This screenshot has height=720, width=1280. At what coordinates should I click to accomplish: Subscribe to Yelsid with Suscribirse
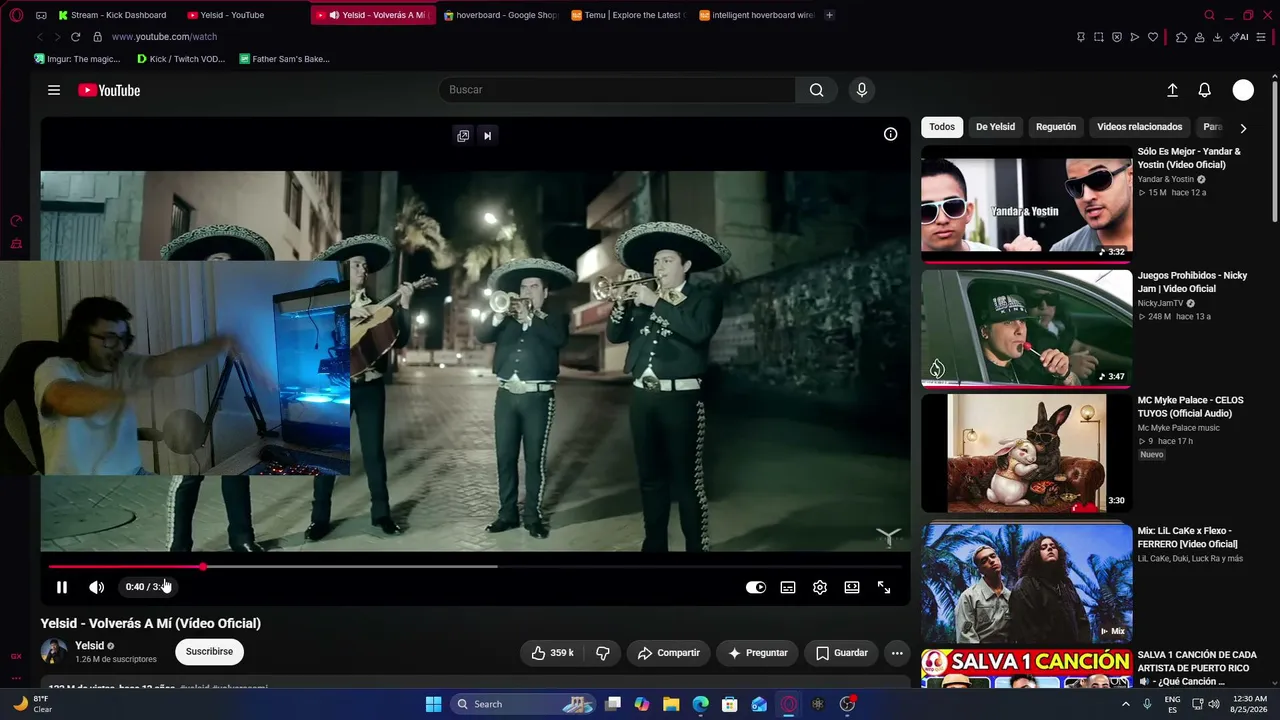(x=209, y=652)
